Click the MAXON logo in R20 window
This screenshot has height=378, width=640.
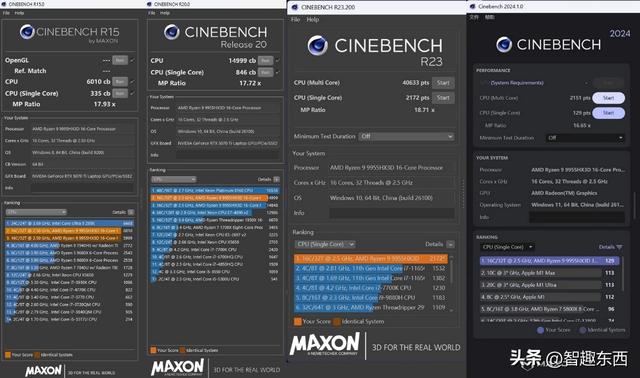178,367
